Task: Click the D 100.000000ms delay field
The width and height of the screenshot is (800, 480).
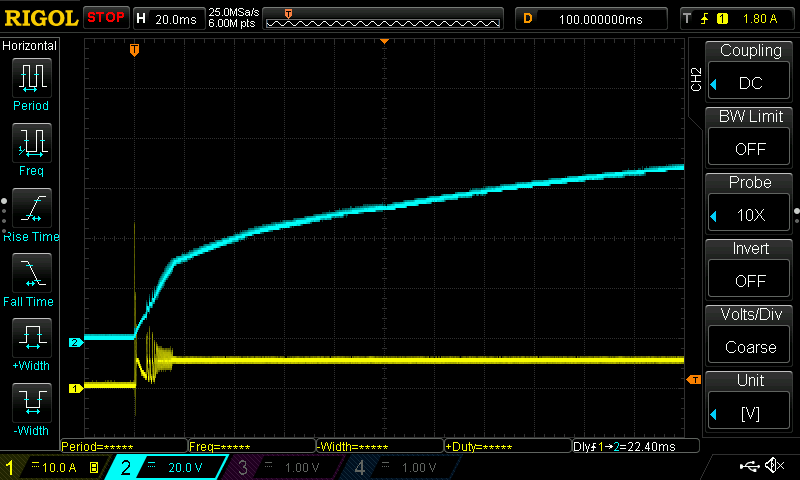Action: pyautogui.click(x=591, y=19)
